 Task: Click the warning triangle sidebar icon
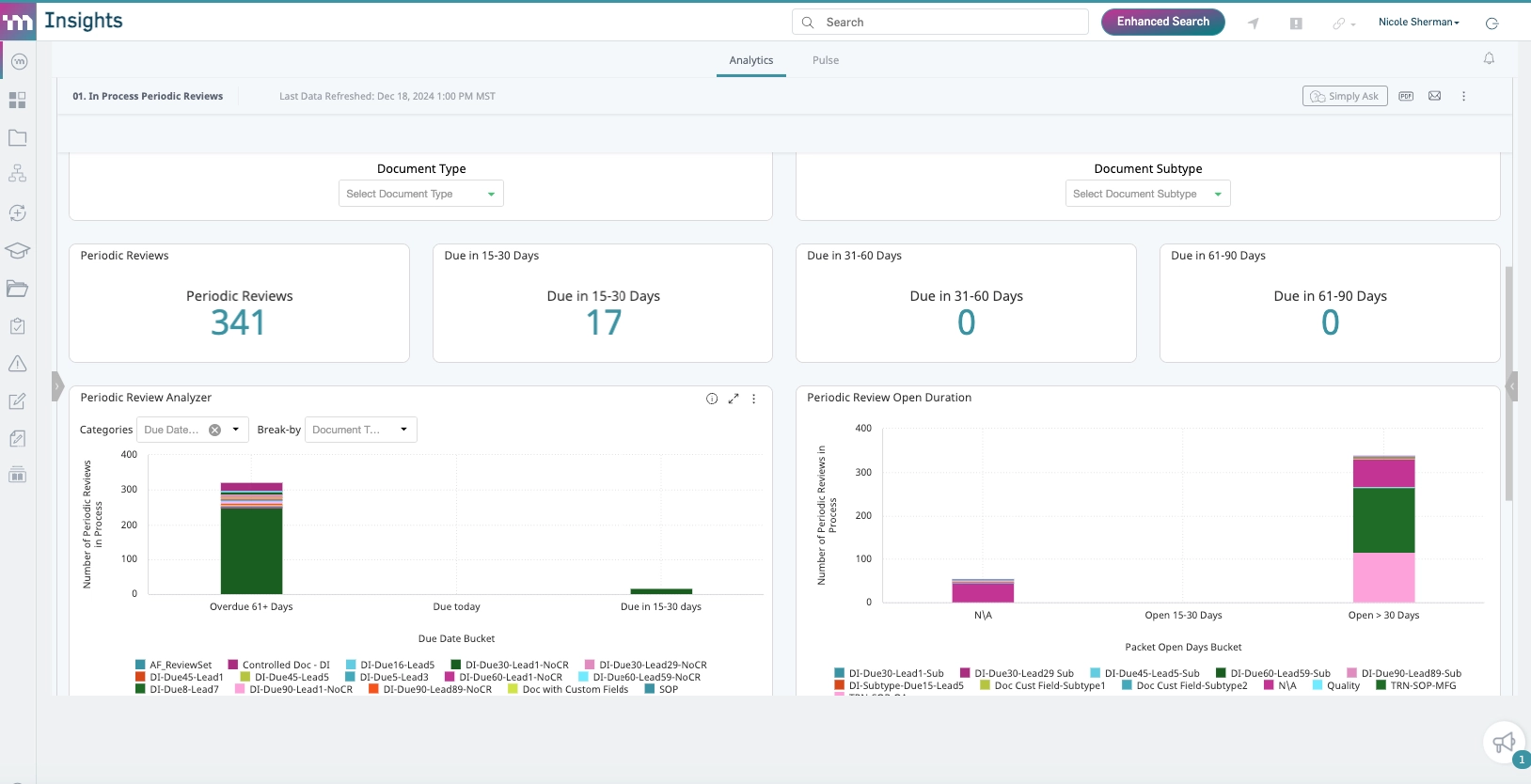coord(17,364)
